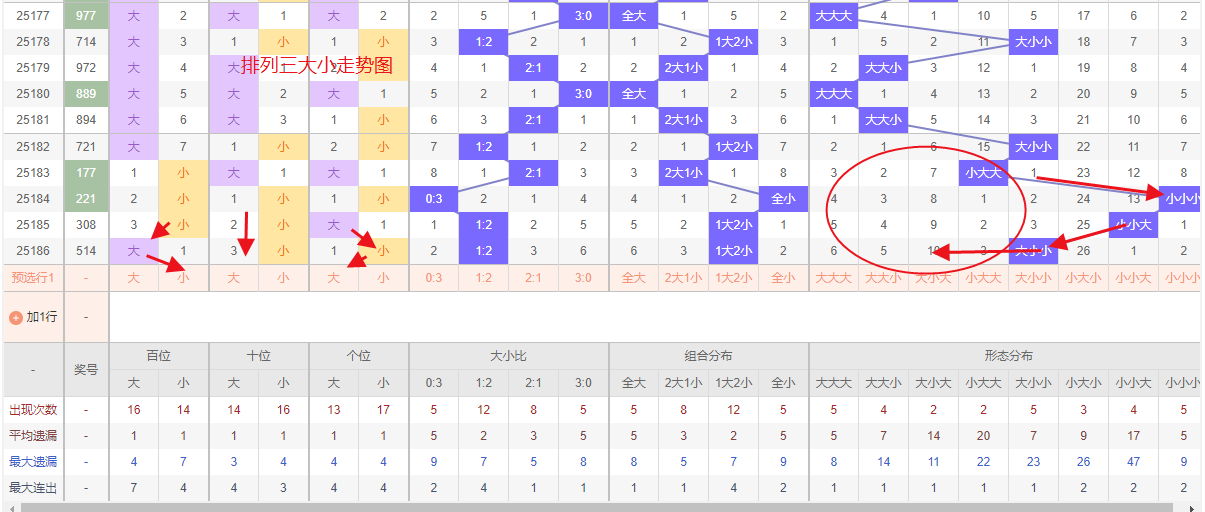This screenshot has height=512, width=1205.
Task: Select 大大小 in the 预选行1 row
Action: click(x=884, y=277)
